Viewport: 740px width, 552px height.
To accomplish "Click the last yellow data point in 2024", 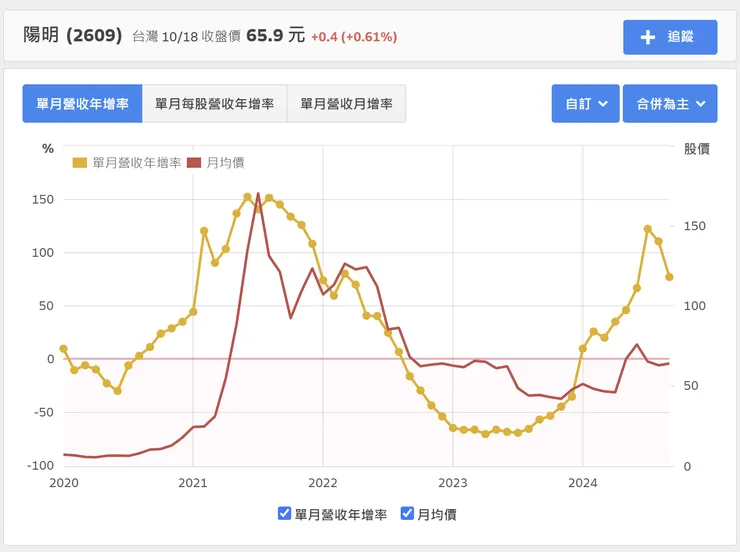I will [x=669, y=277].
